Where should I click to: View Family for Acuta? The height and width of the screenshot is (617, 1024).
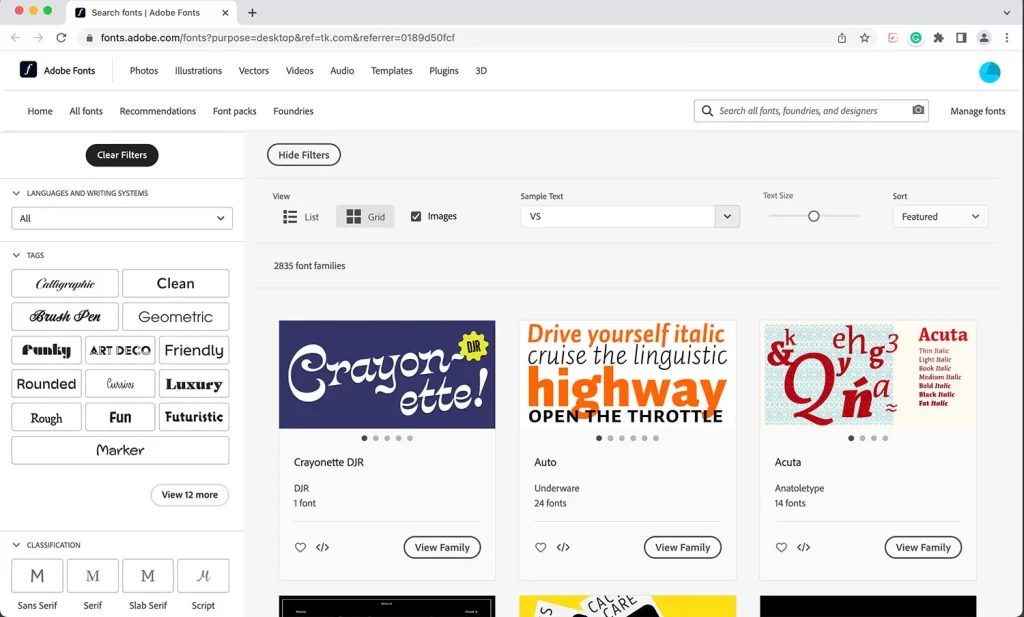point(923,547)
